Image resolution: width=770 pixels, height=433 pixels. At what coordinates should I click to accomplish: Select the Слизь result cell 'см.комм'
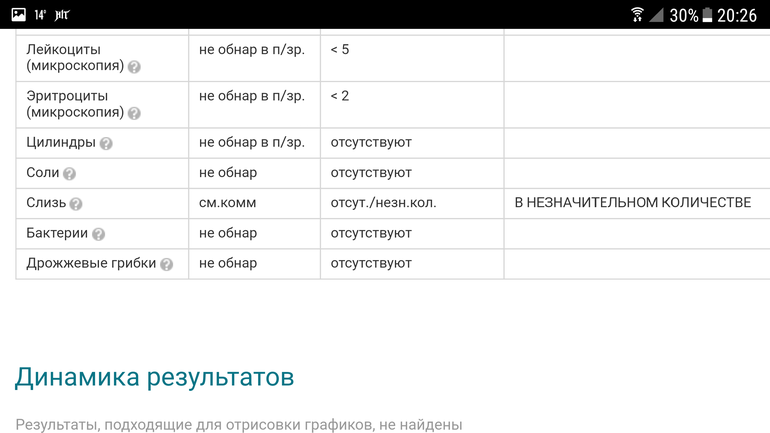coord(228,203)
